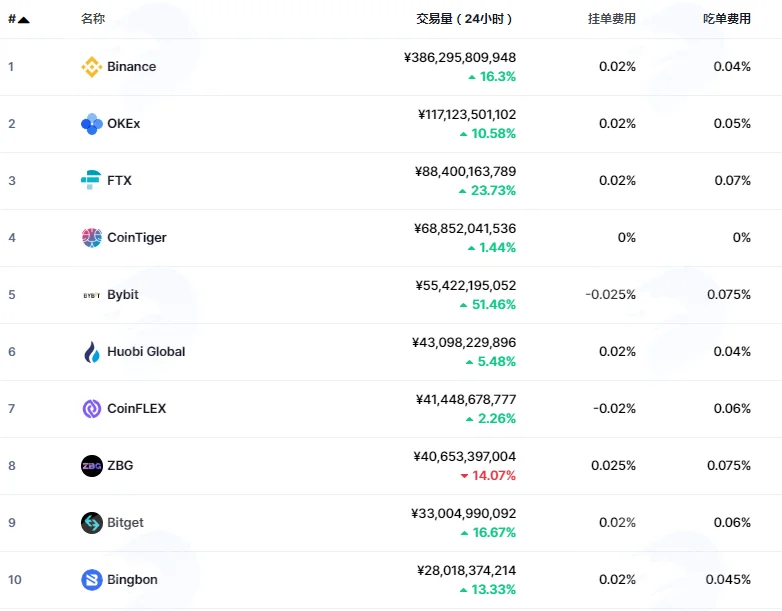Click the ZBG black circle icon
This screenshot has height=611, width=782.
pyautogui.click(x=92, y=466)
